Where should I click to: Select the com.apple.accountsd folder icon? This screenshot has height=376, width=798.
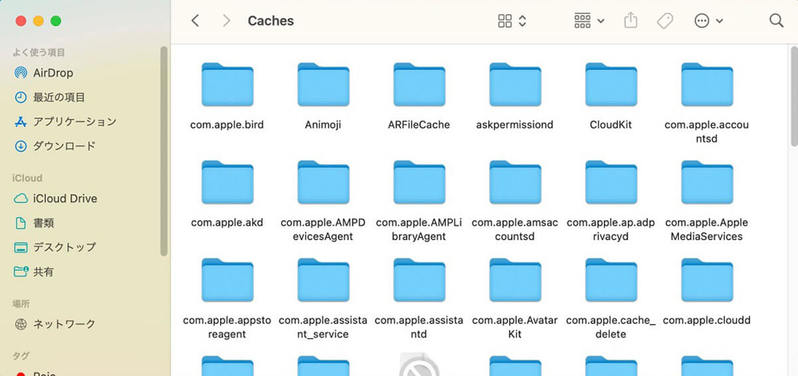(x=707, y=84)
